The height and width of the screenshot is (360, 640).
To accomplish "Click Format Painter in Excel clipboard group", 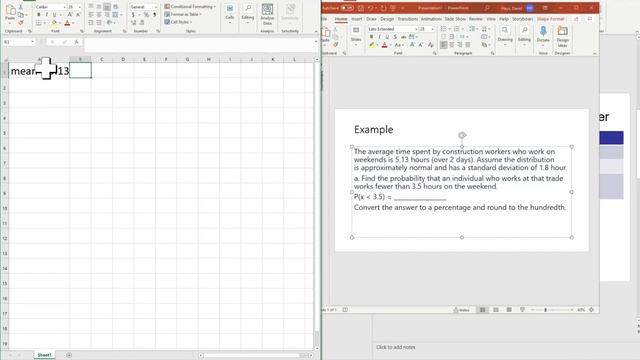I will coord(21,22).
